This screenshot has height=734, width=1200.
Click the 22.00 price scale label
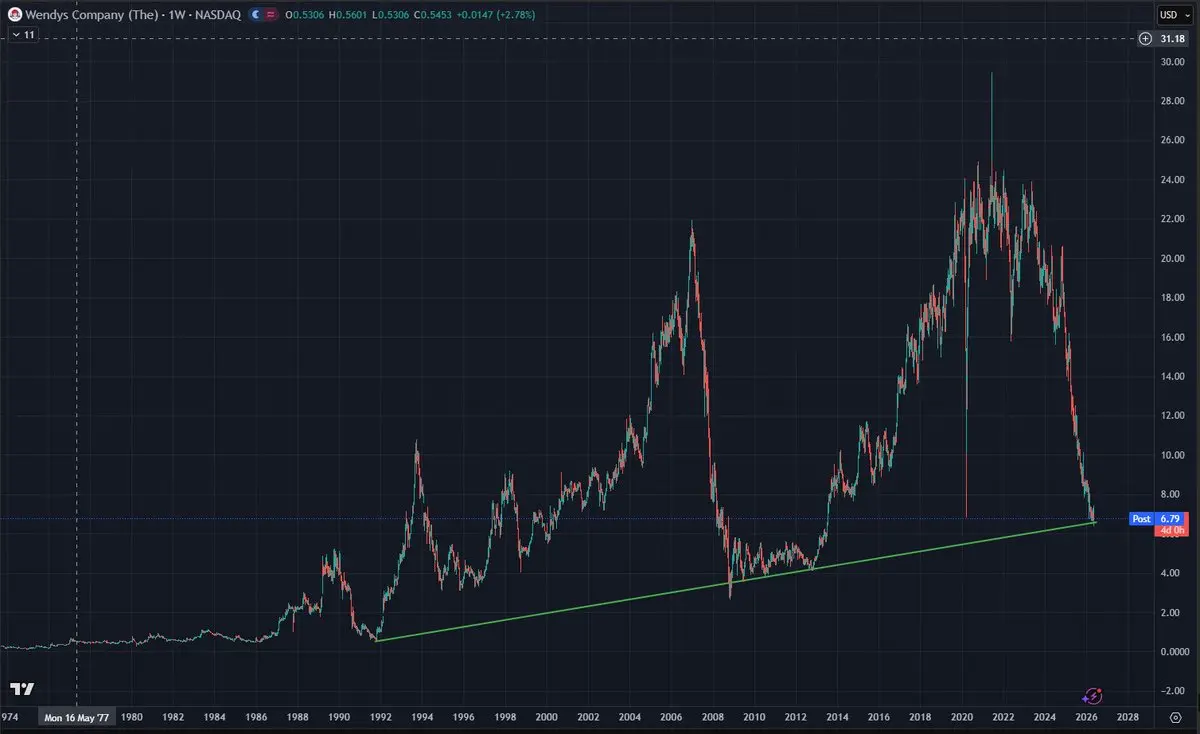(x=1172, y=219)
